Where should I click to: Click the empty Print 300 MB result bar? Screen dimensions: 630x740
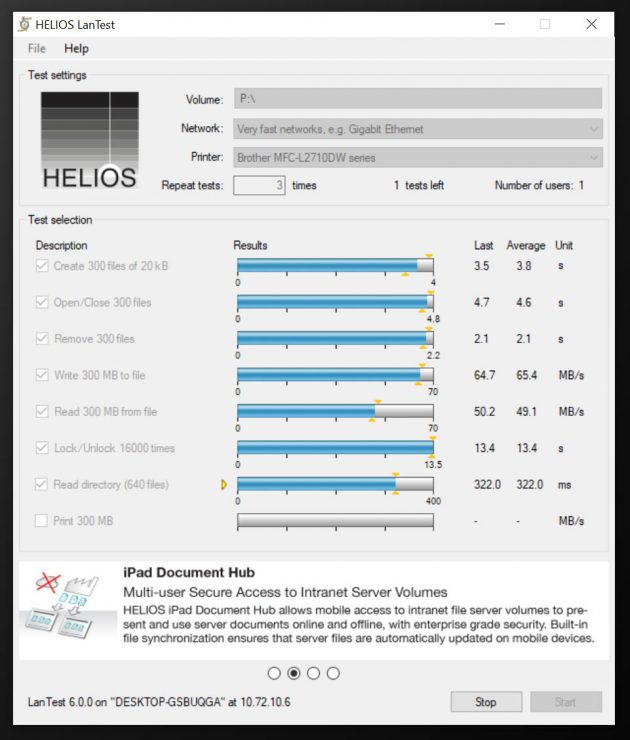[336, 521]
